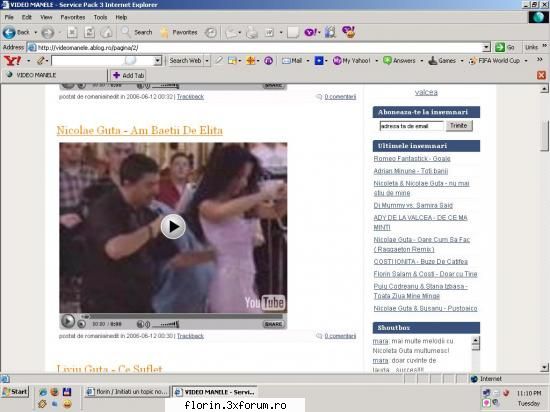Click the Forward navigation arrow
Screen dimensions: 550x412
click(x=48, y=33)
